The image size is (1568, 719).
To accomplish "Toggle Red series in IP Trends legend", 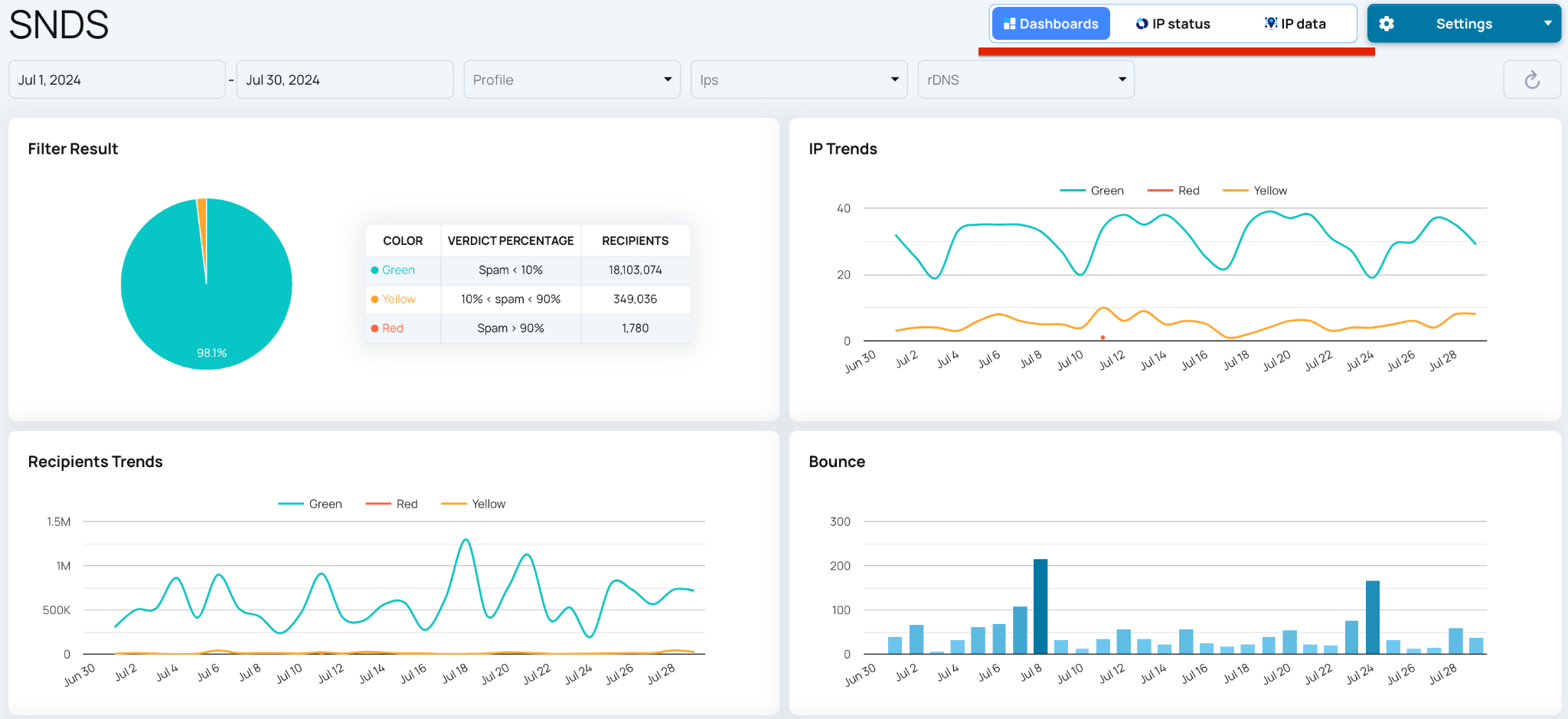I will [1174, 191].
